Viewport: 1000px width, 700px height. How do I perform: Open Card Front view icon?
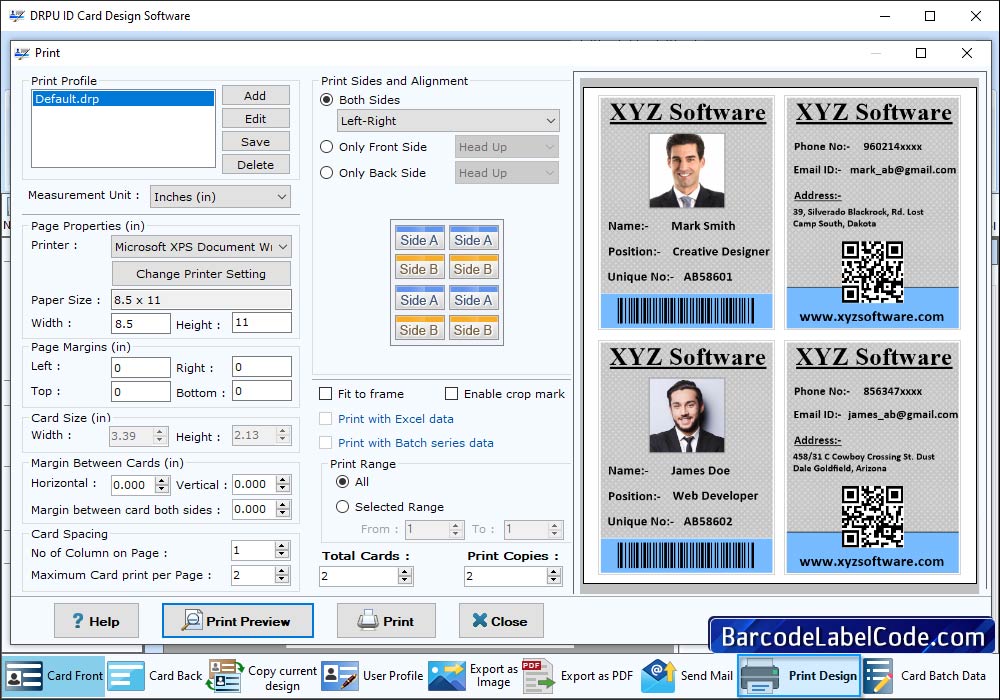(24, 676)
